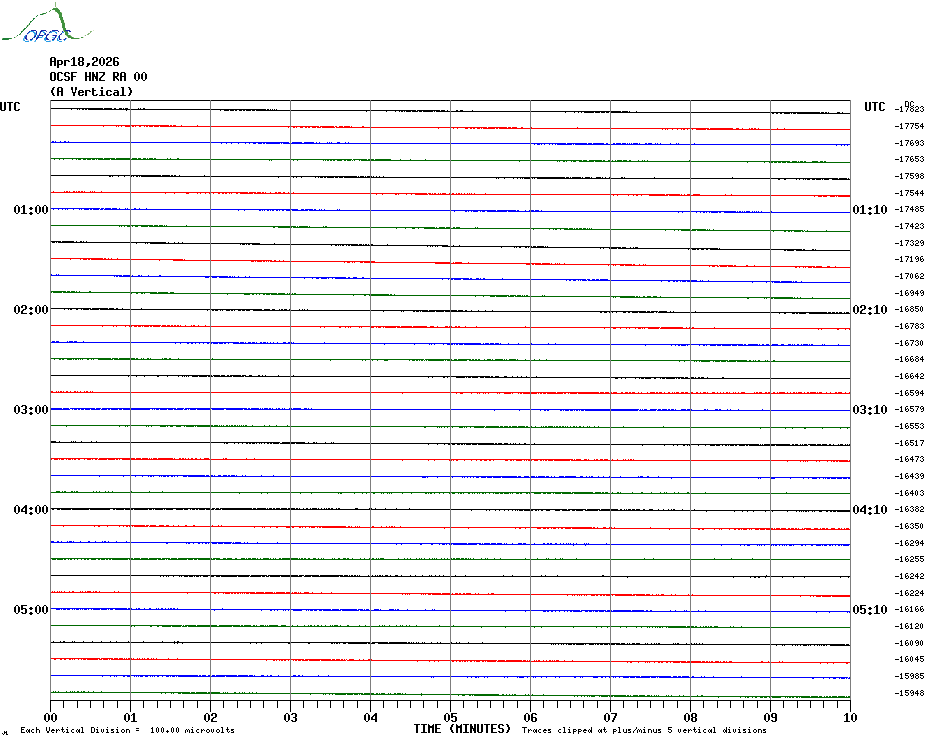Viewport: 930px width, 744px height.
Task: Click minute tick label 09 on time axis
Action: (x=770, y=717)
